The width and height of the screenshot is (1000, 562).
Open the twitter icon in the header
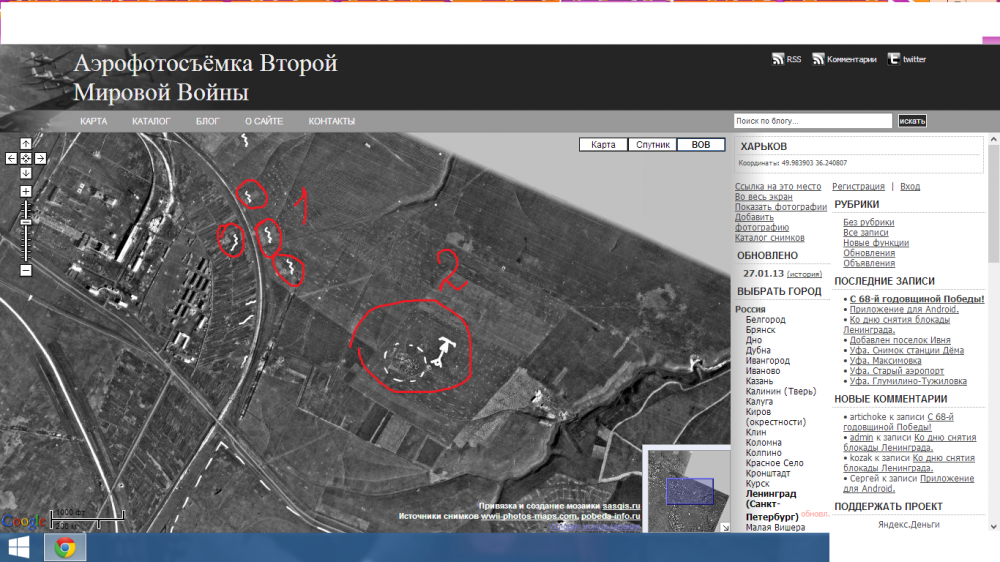tap(894, 59)
